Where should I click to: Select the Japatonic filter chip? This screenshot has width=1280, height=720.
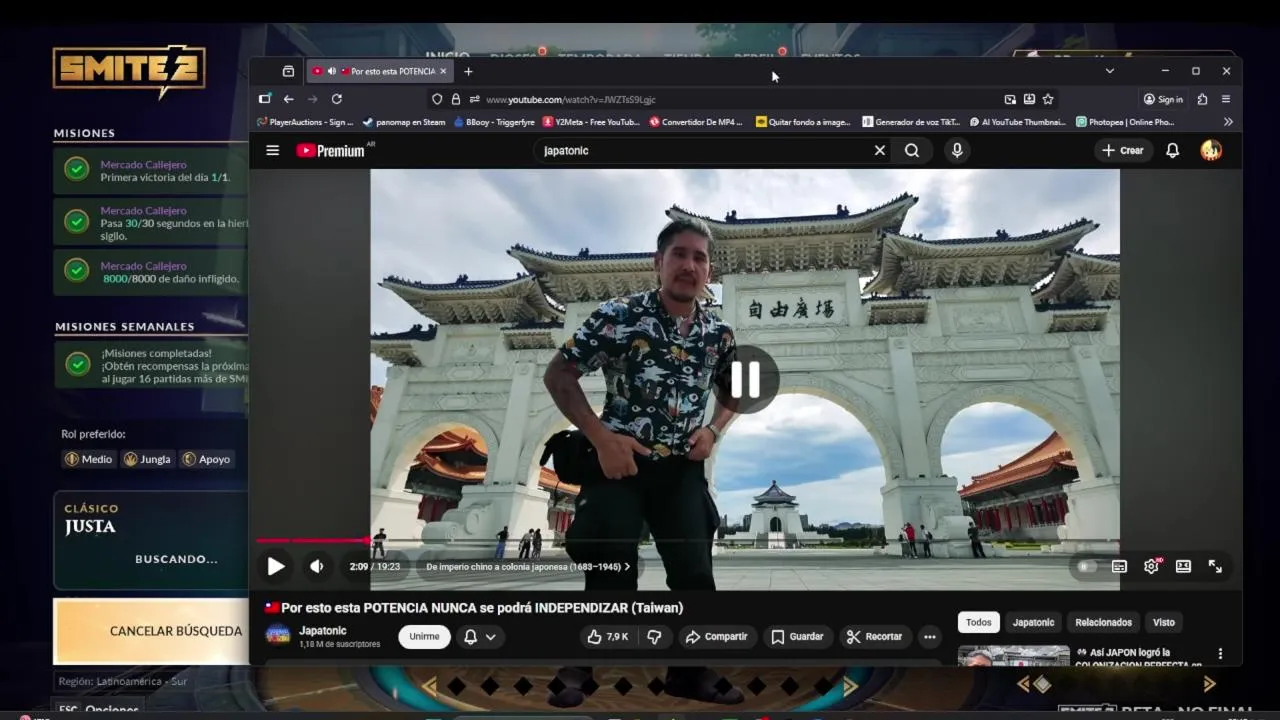coord(1033,622)
